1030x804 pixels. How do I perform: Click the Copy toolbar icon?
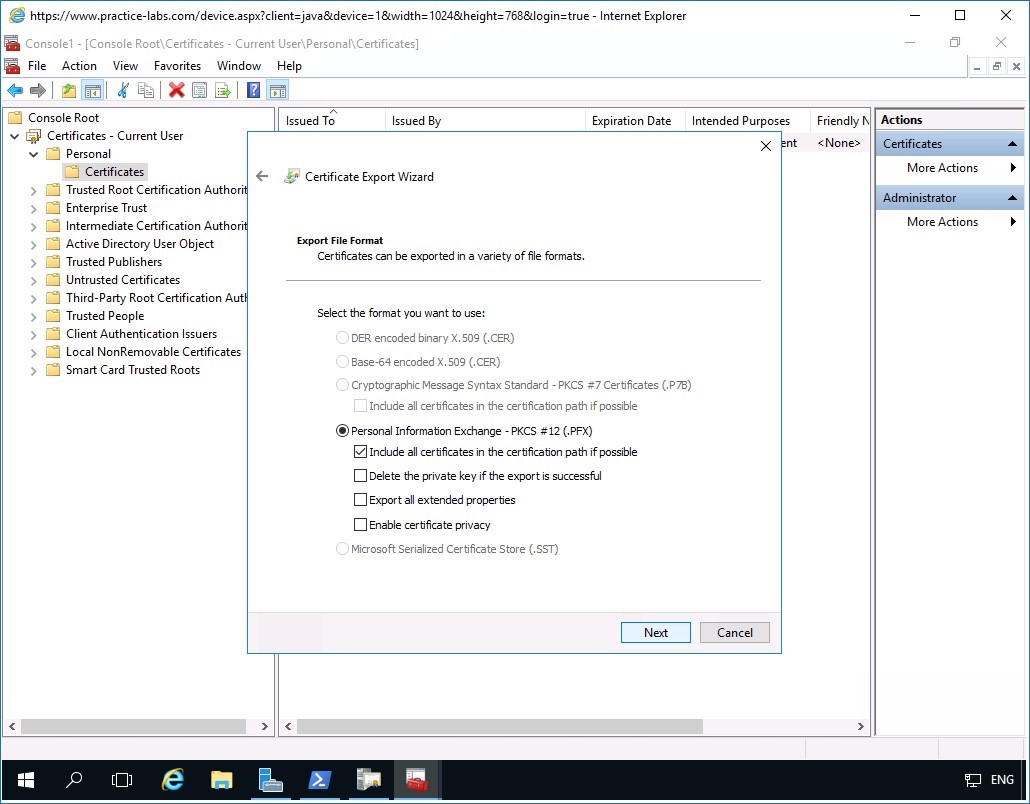coord(146,90)
